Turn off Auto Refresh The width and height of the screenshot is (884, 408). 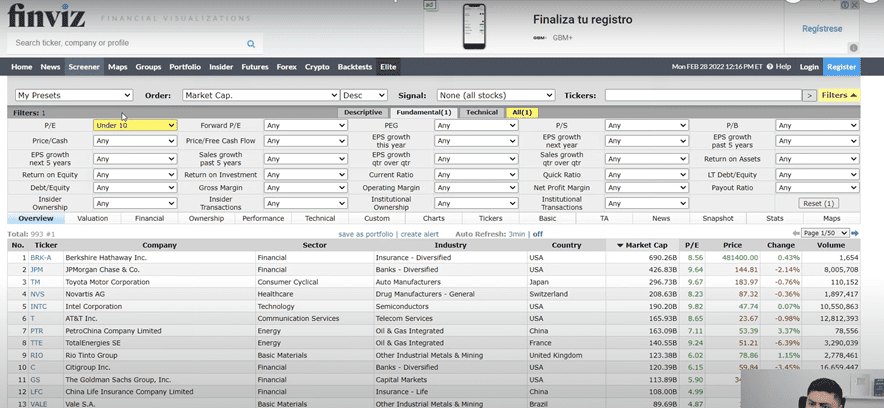537,233
